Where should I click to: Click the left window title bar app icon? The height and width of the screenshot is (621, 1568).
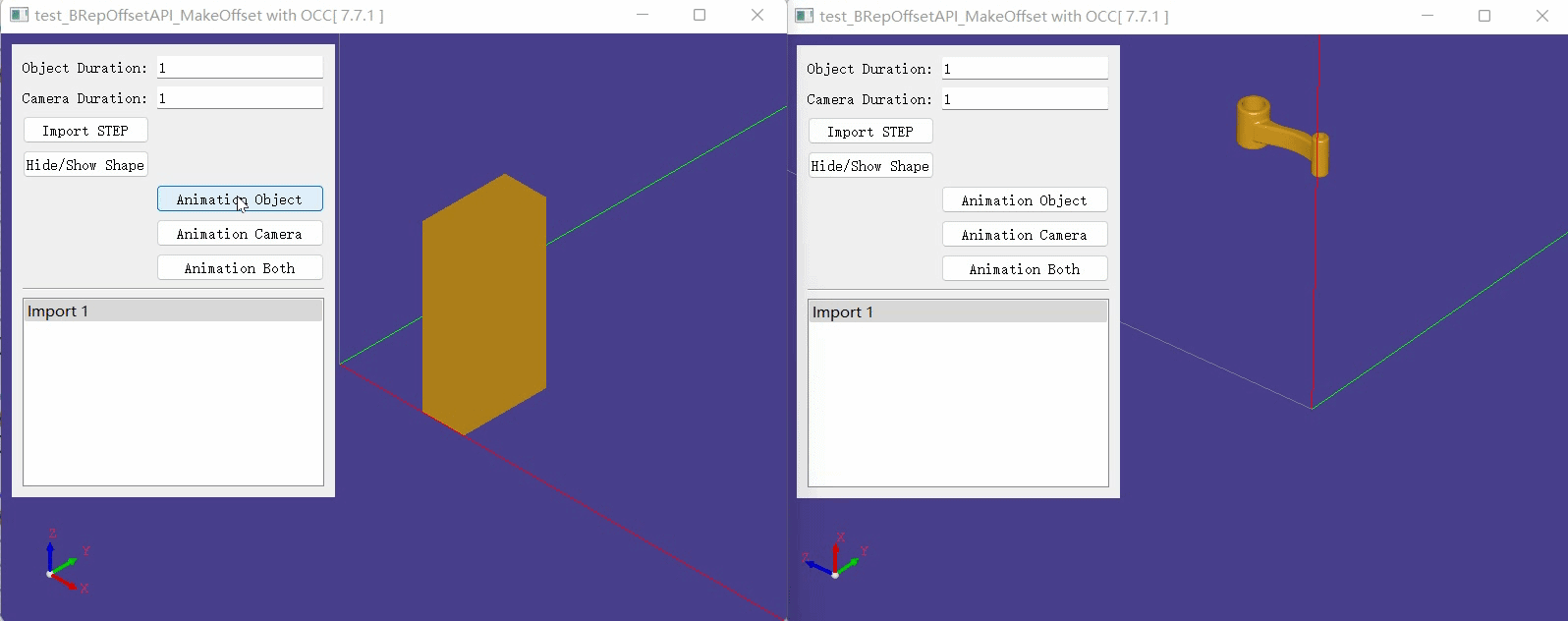click(19, 15)
